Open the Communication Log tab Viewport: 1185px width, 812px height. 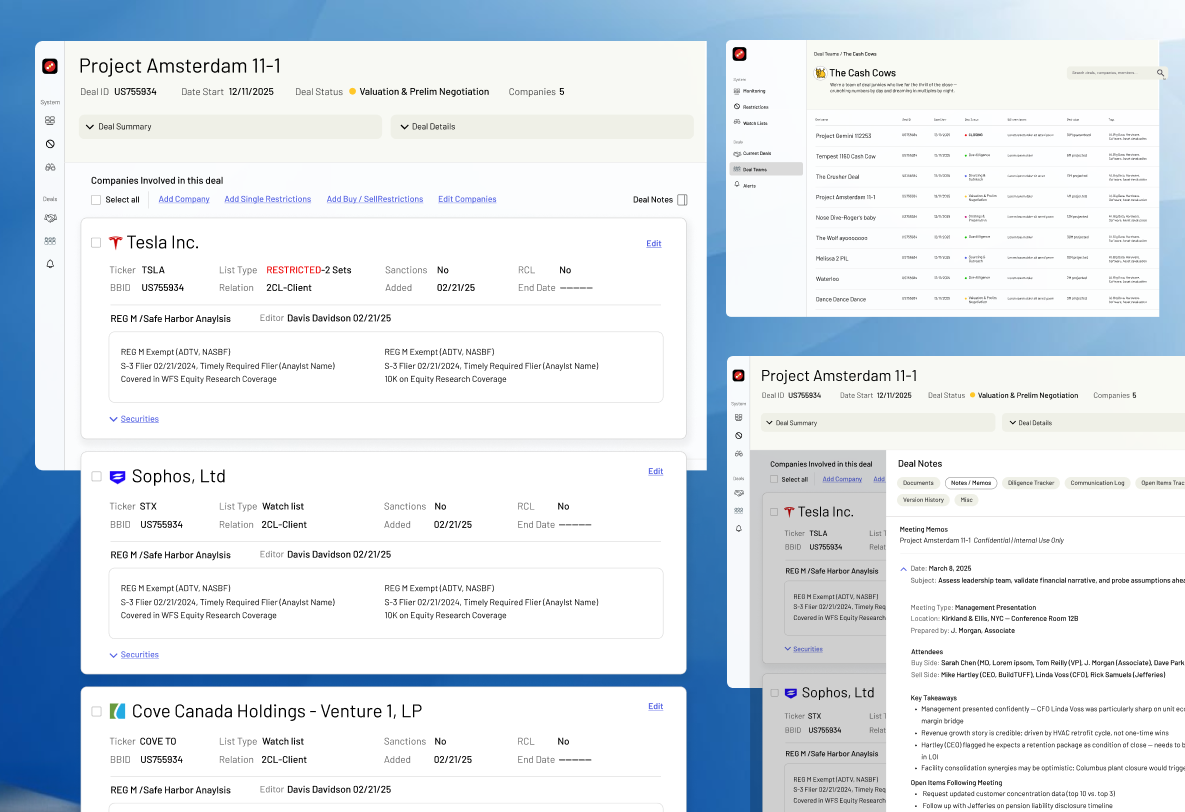point(1097,482)
